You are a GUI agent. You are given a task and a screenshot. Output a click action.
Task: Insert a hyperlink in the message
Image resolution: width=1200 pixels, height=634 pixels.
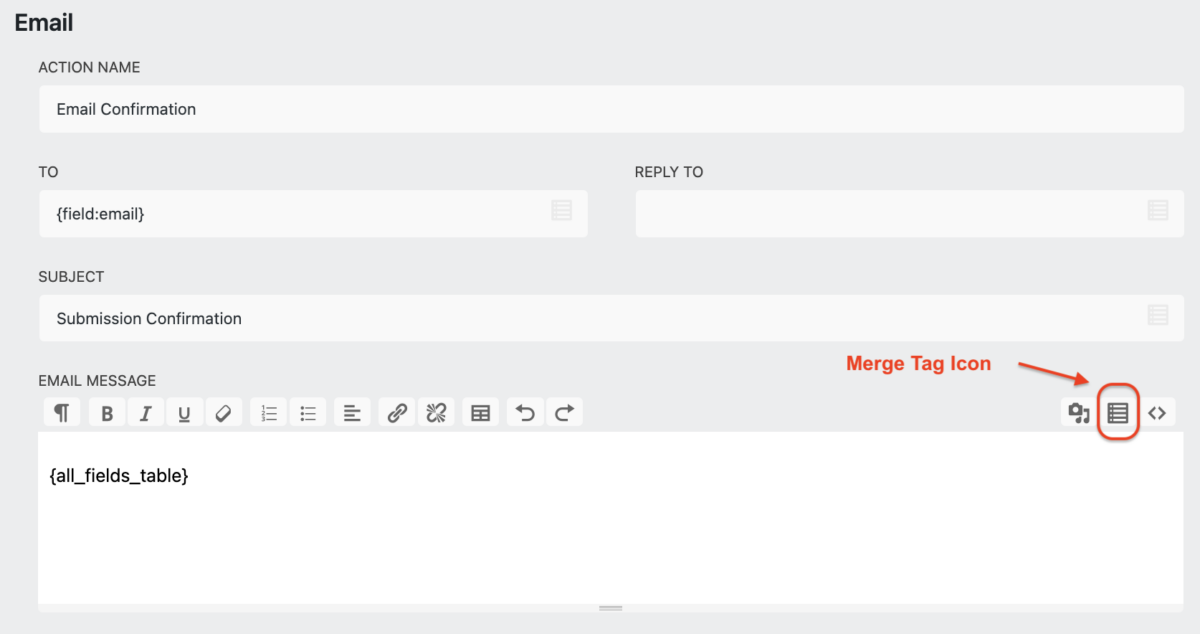coord(397,412)
